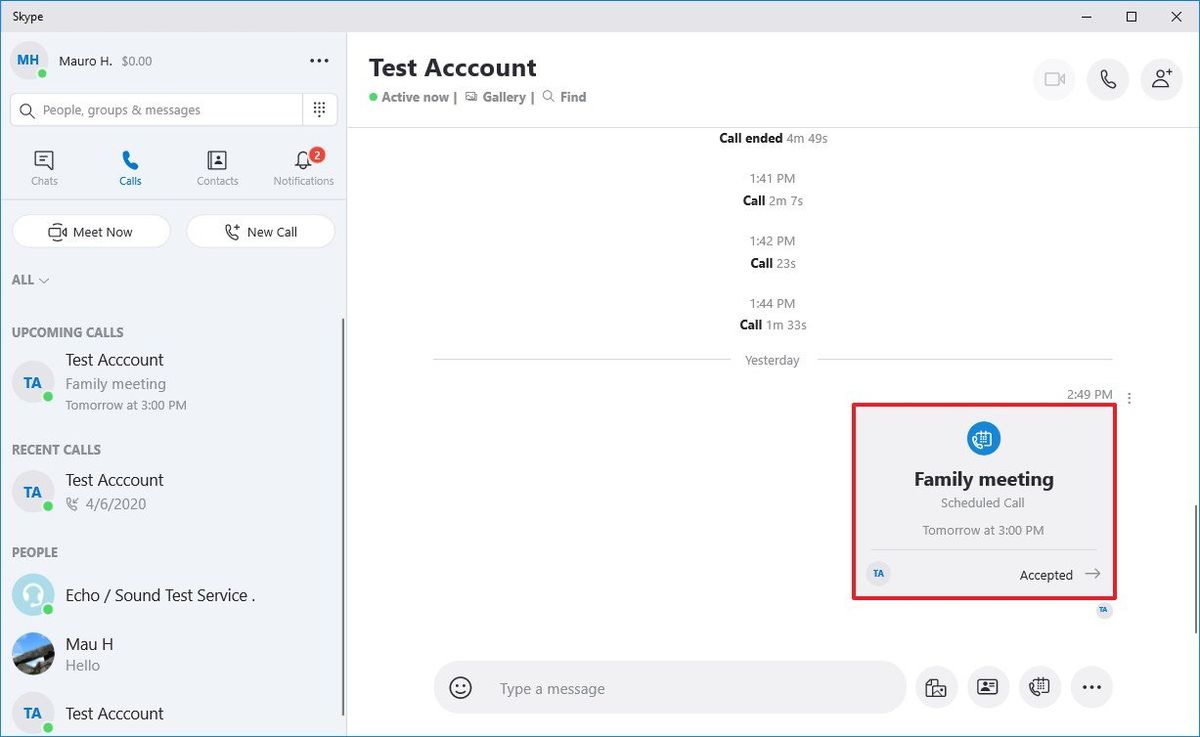The image size is (1200, 737).
Task: Start a Meet Now session
Action: [x=91, y=231]
